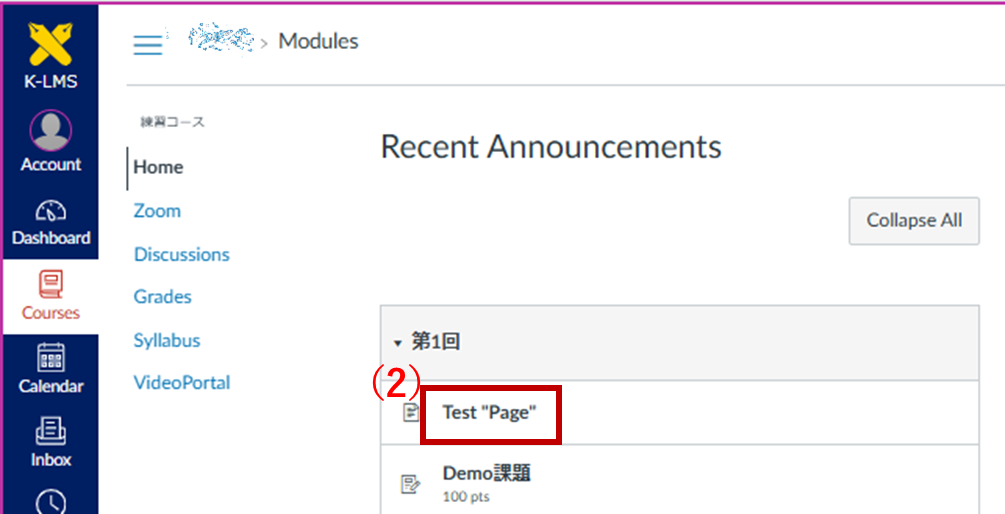
Task: Go to Dashboard via speedometer icon
Action: (50, 212)
